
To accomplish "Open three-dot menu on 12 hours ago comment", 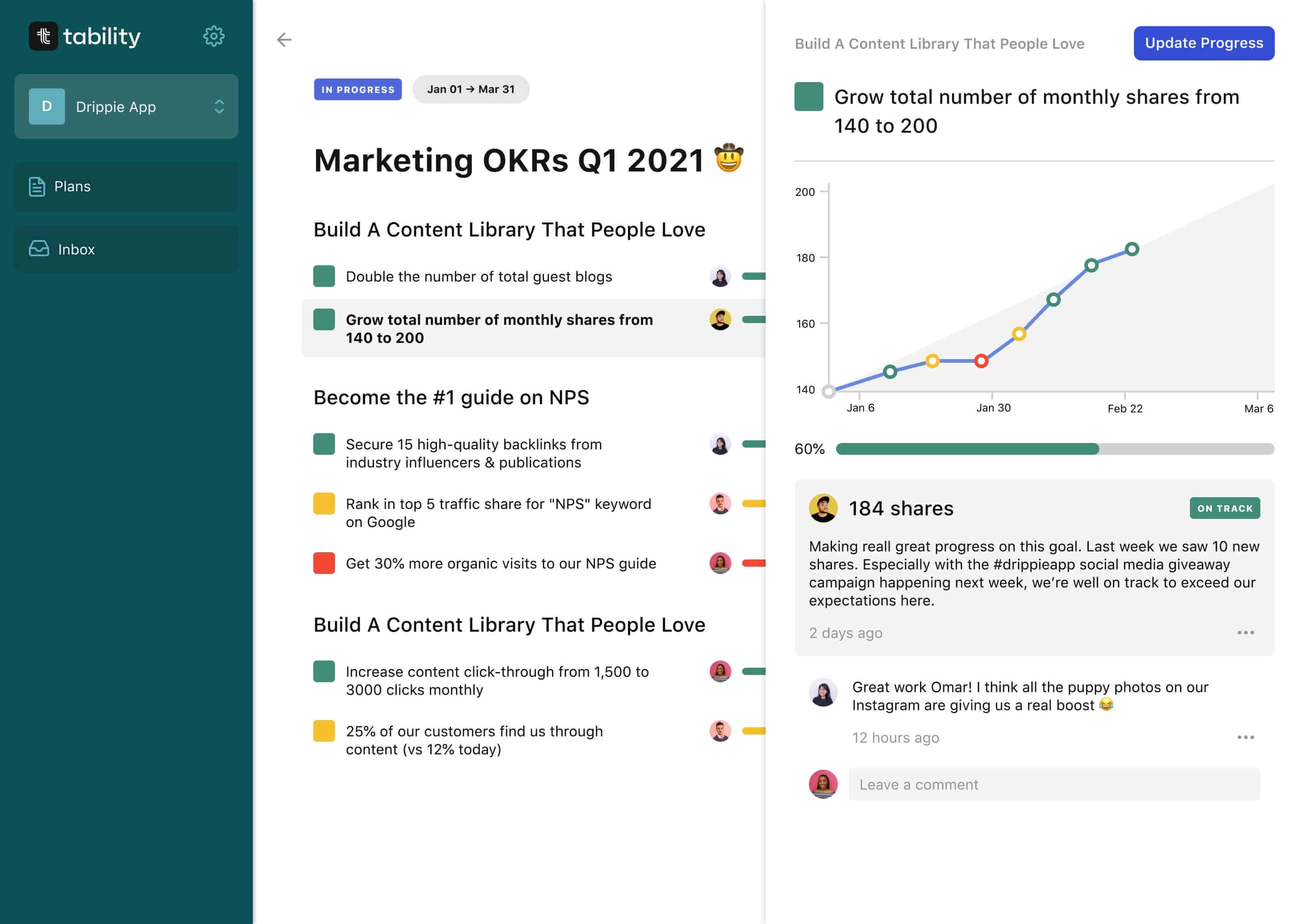I will [1245, 738].
